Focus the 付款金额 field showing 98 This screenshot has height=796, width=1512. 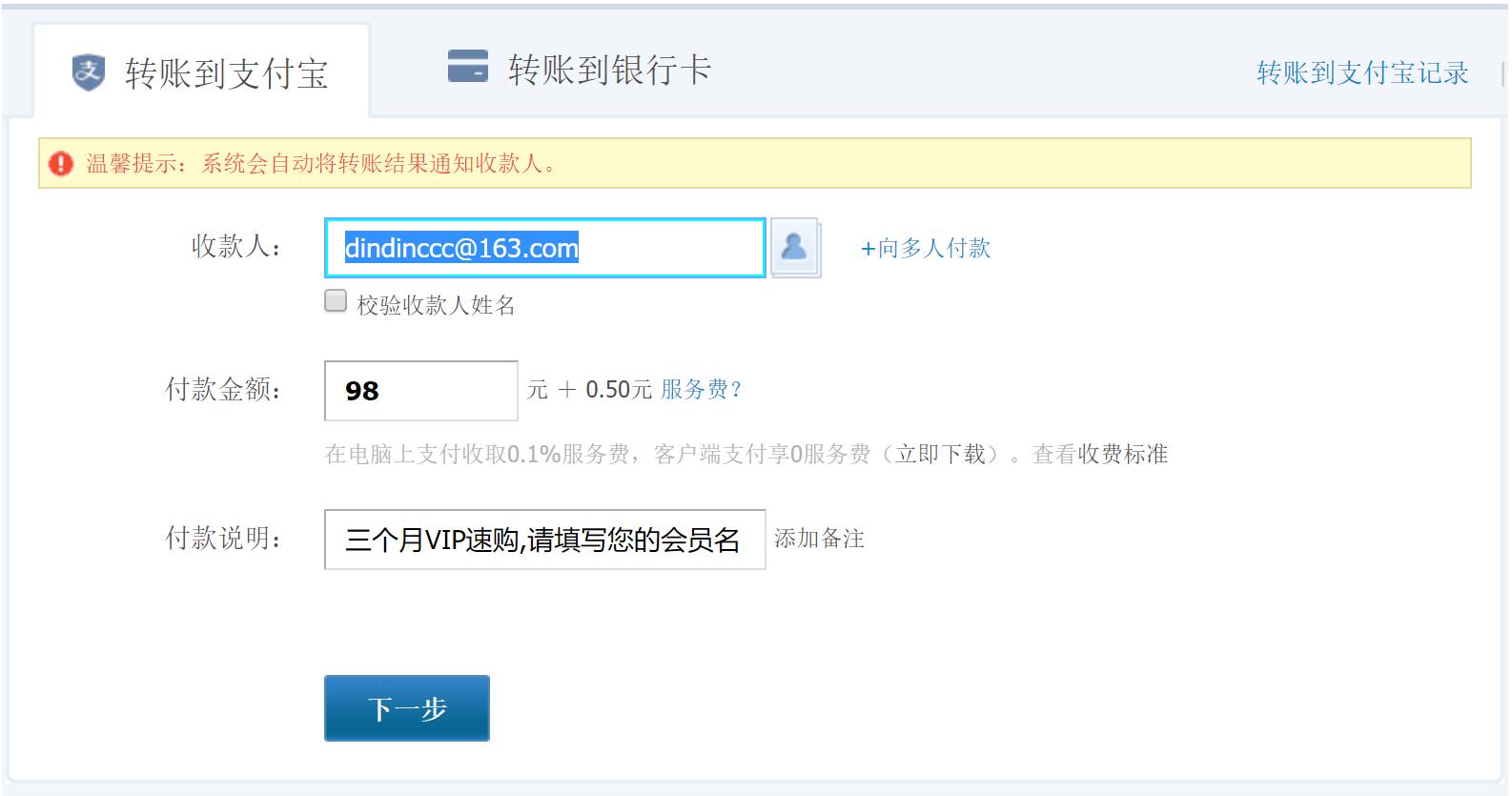tap(420, 391)
